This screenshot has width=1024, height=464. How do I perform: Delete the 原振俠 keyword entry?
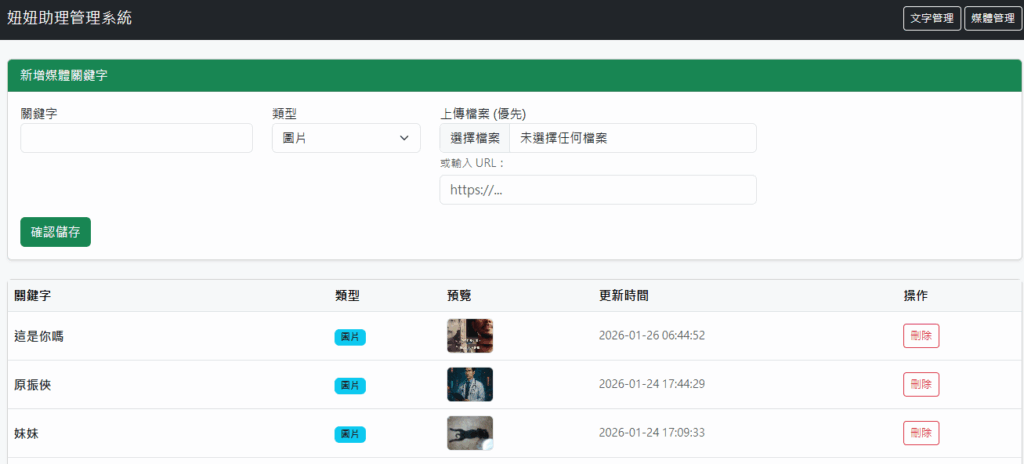(920, 385)
